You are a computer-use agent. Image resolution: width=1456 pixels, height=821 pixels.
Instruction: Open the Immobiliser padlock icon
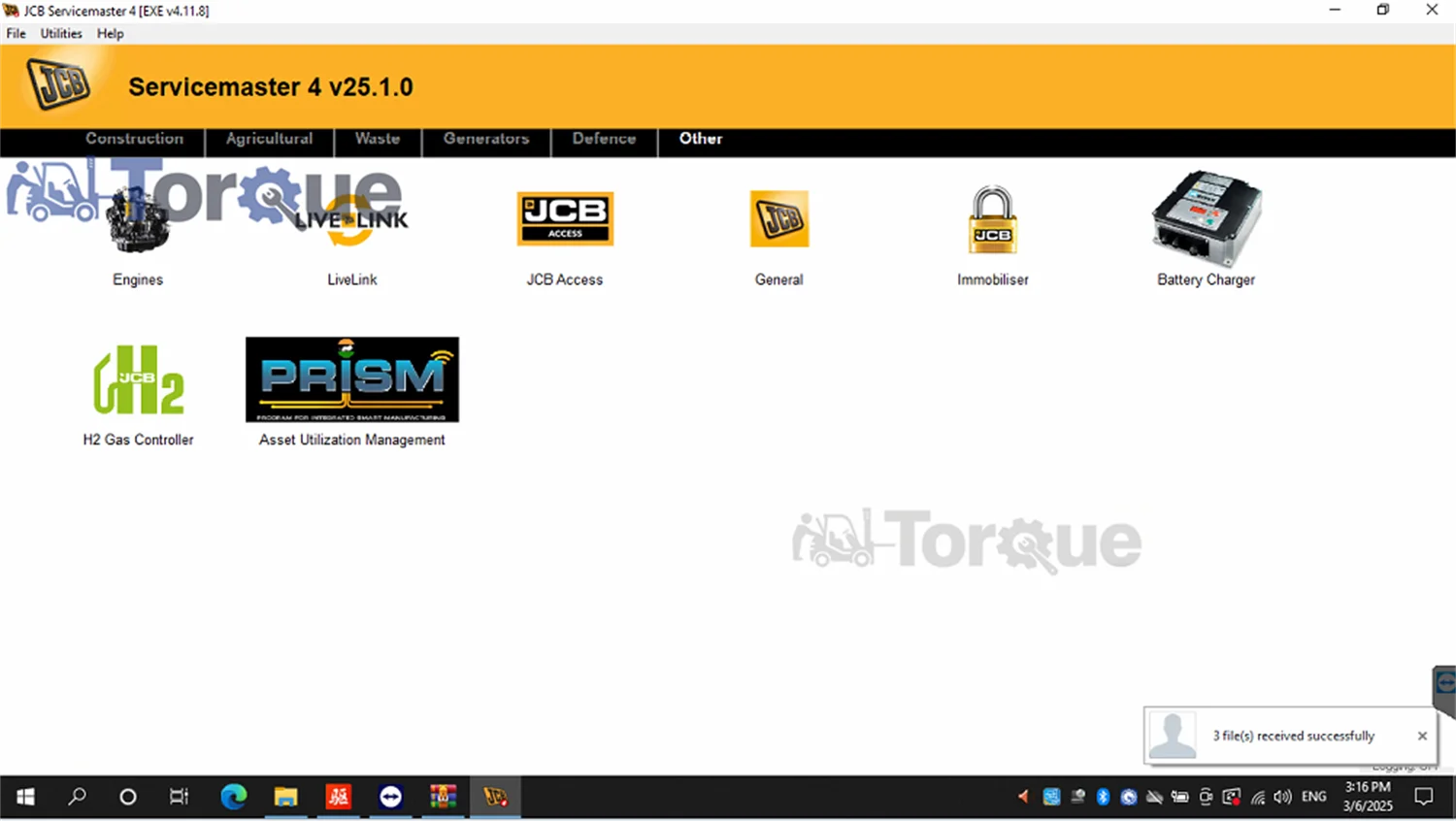(x=993, y=219)
